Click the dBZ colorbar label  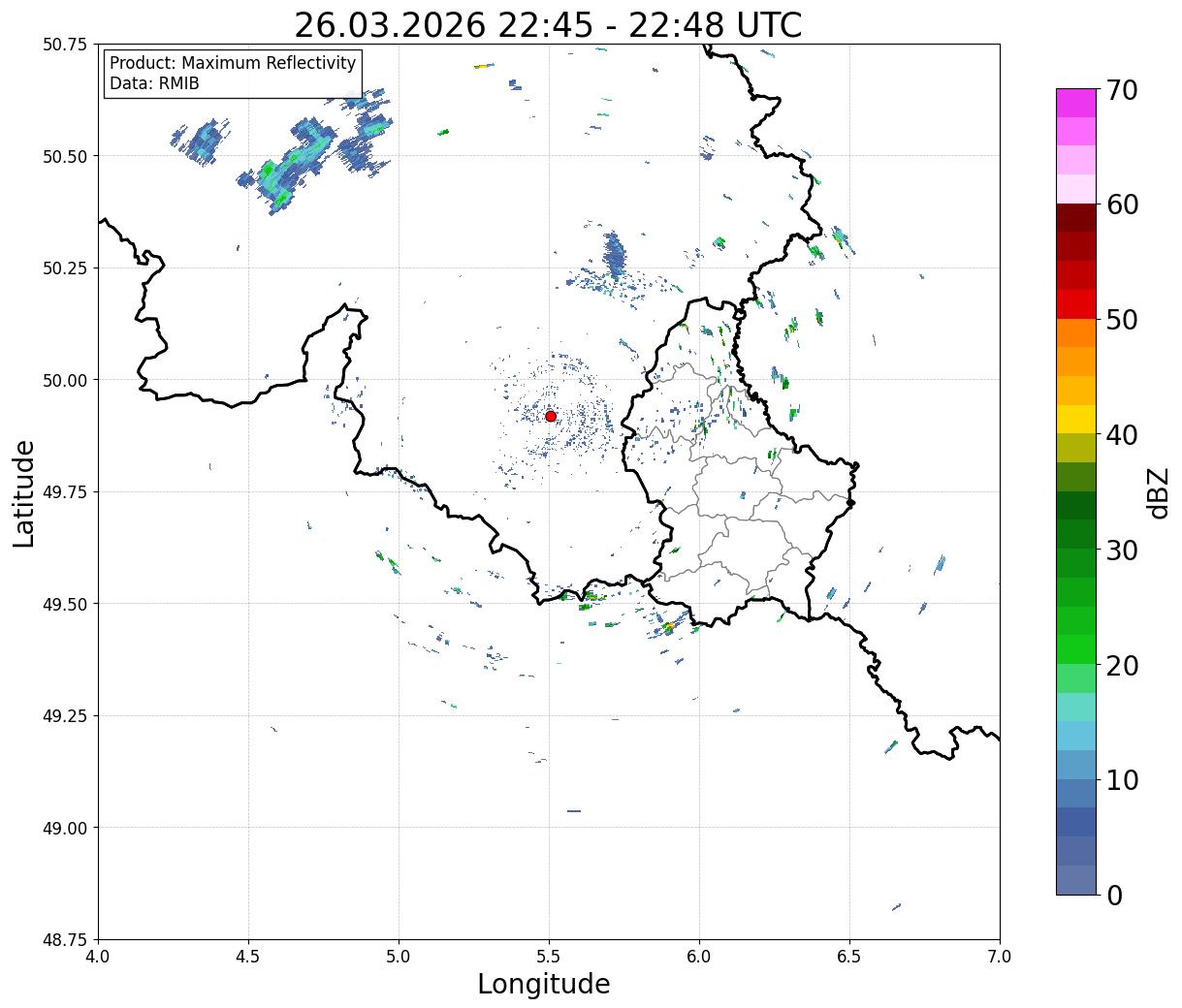1159,492
